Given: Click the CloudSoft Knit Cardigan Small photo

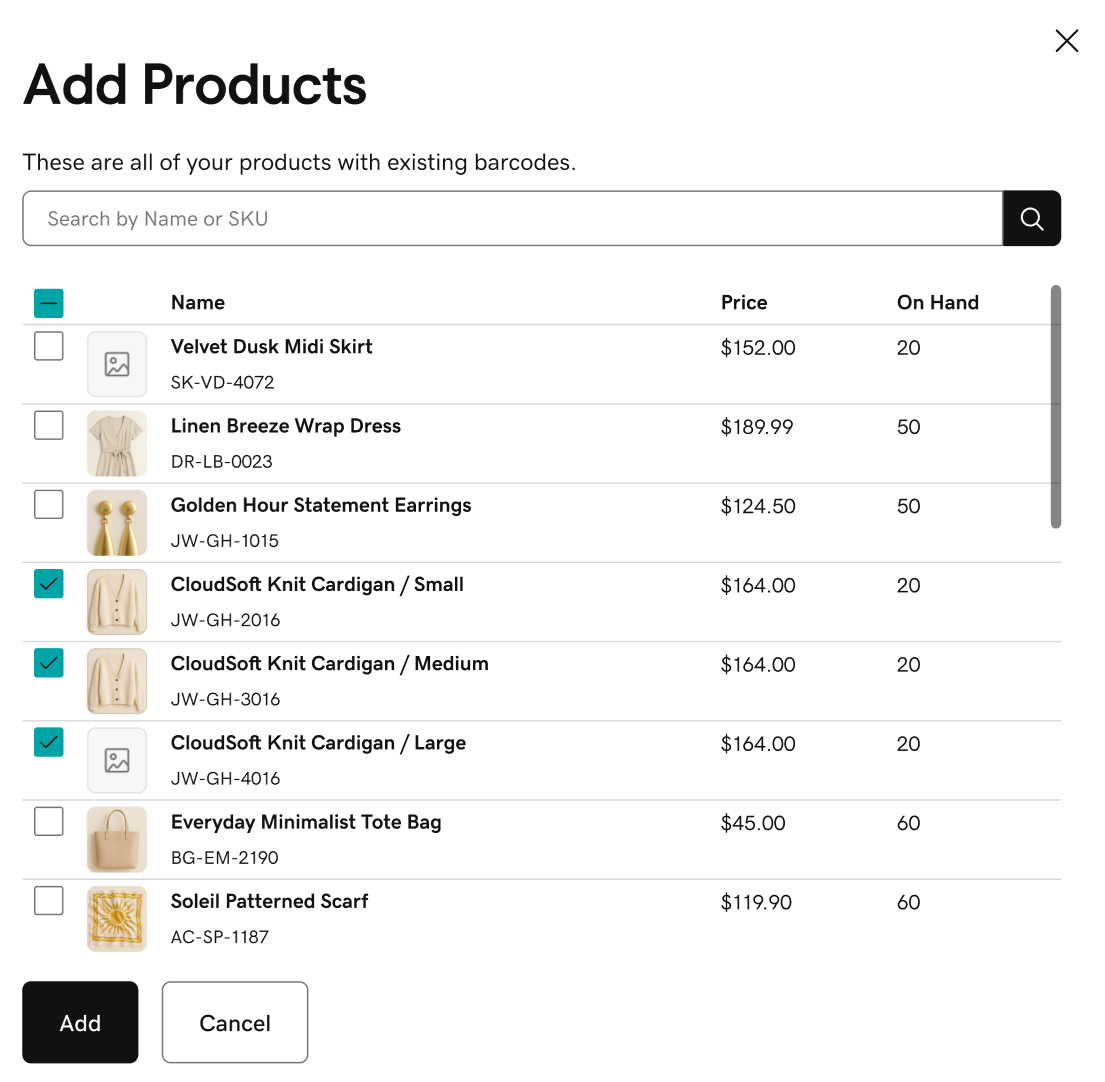Looking at the screenshot, I should coord(117,601).
